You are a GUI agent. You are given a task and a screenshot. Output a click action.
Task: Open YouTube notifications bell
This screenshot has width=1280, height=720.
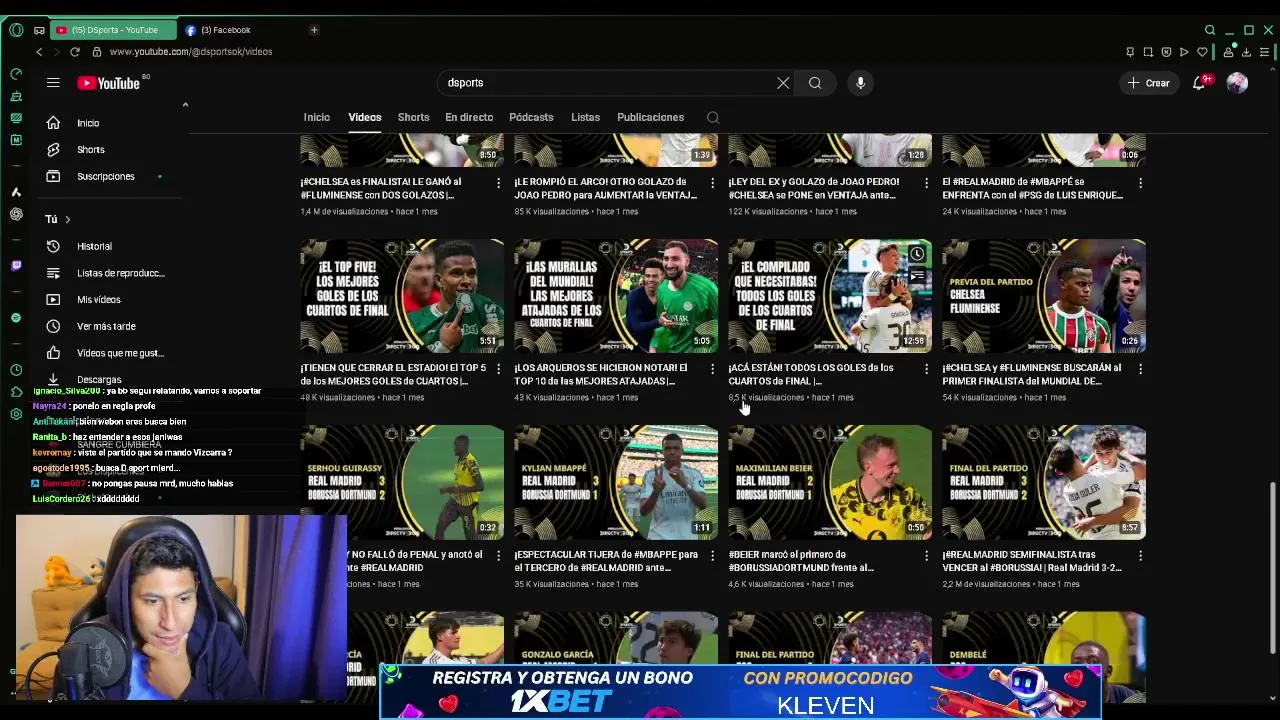coord(1198,83)
